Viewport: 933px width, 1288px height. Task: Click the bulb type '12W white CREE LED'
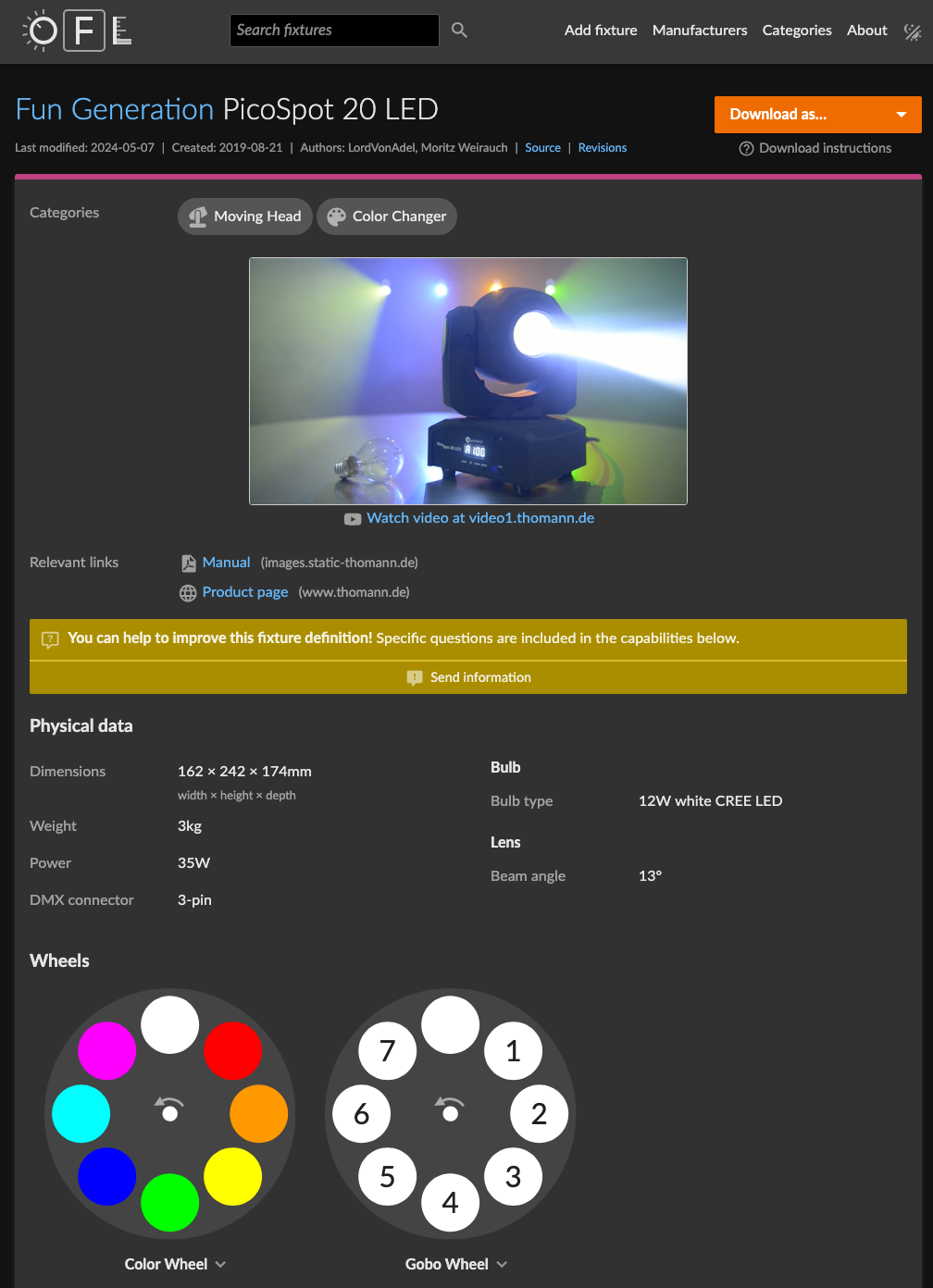point(711,801)
